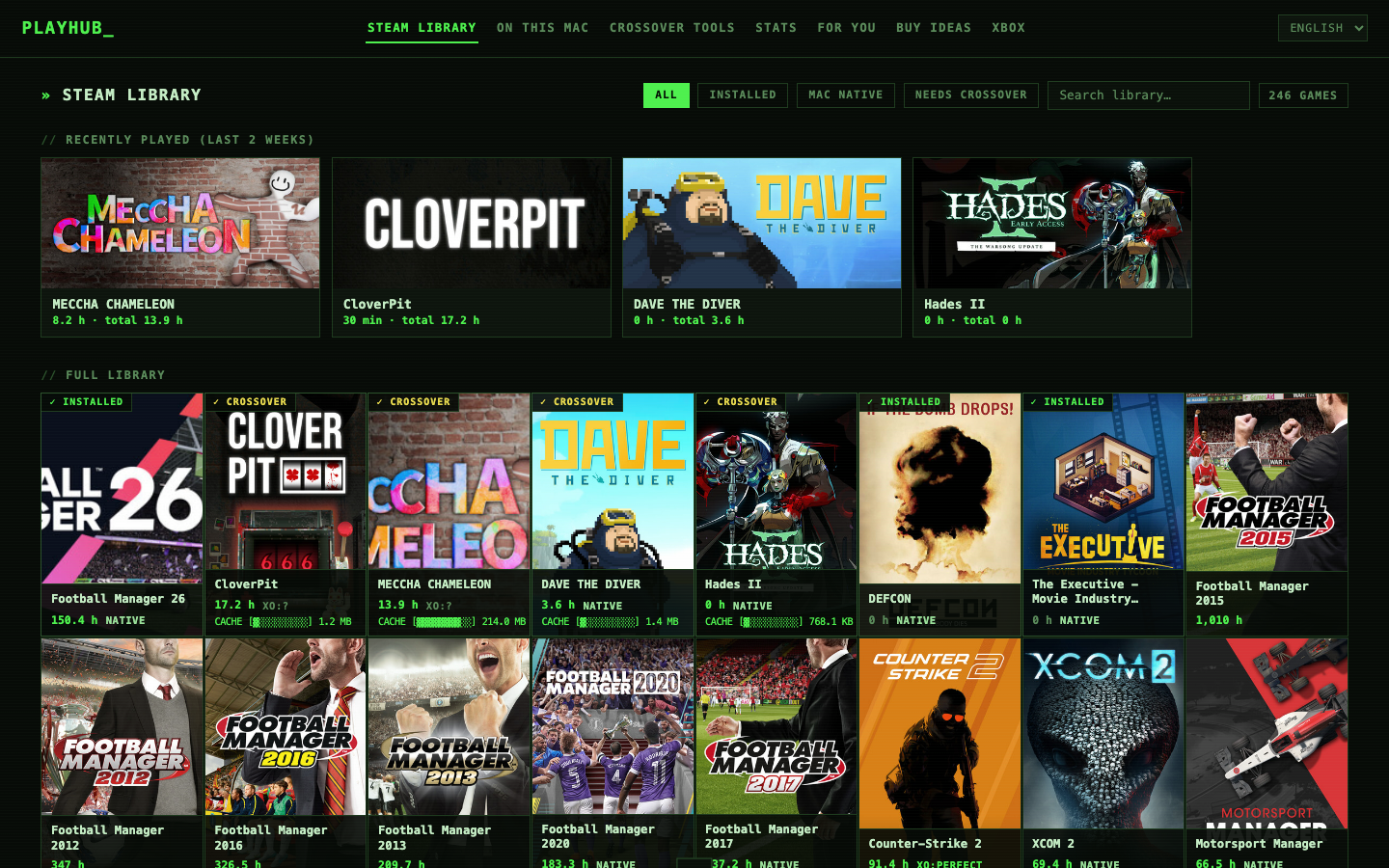Open DAVE THE DIVER tile in full library
This screenshot has width=1389, height=868.
point(613,514)
